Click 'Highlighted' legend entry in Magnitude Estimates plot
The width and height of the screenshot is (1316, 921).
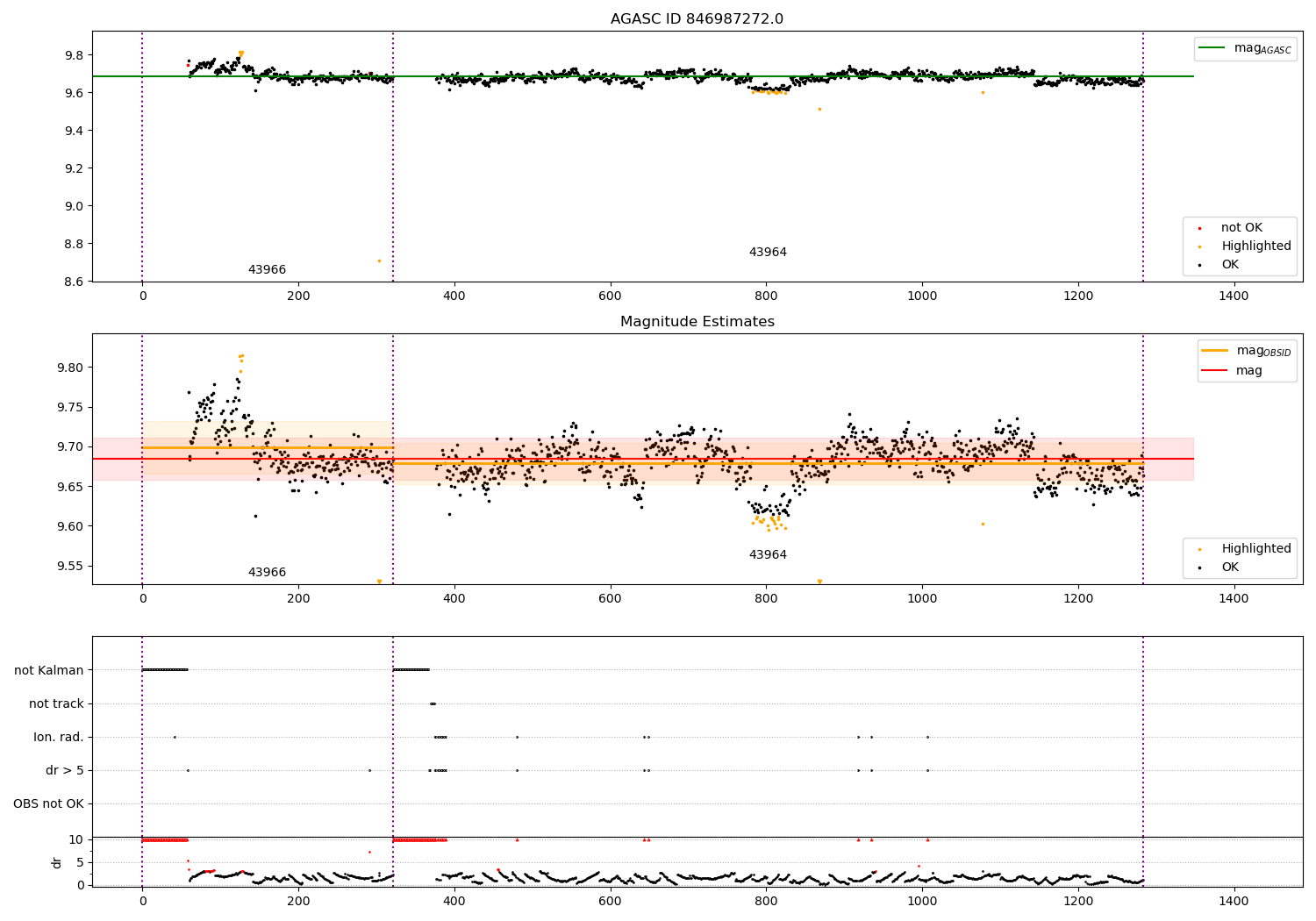point(1256,549)
